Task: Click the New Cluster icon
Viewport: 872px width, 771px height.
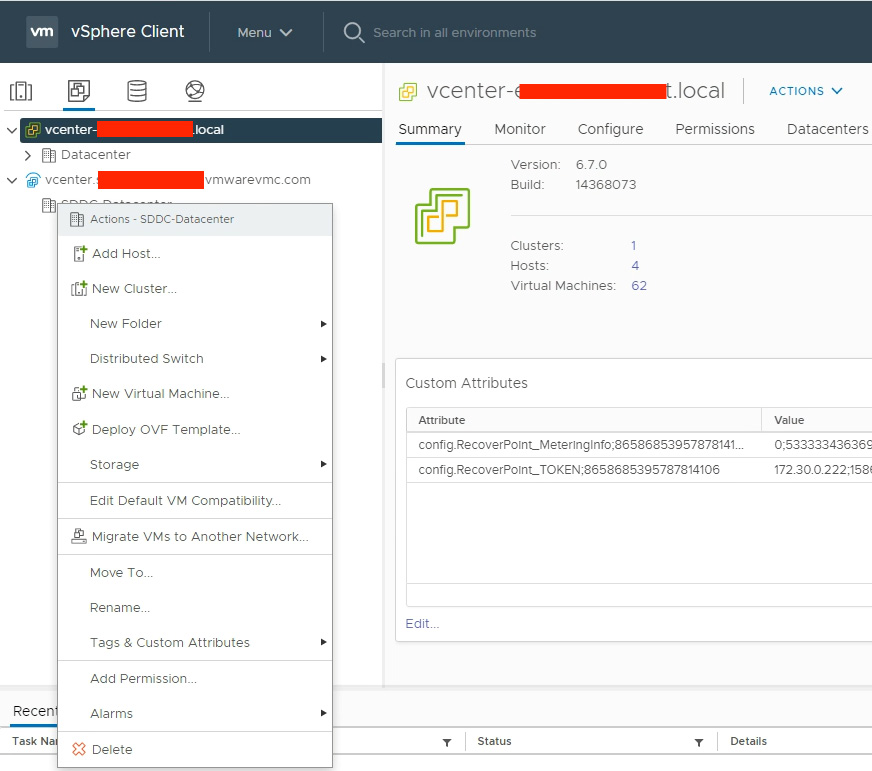Action: pos(79,289)
